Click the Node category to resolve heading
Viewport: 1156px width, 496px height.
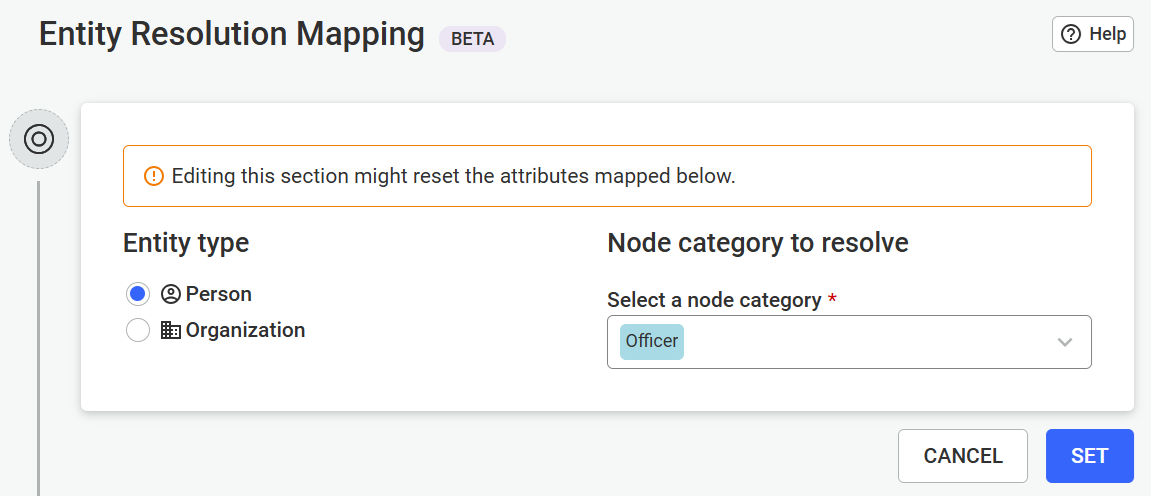coord(758,242)
